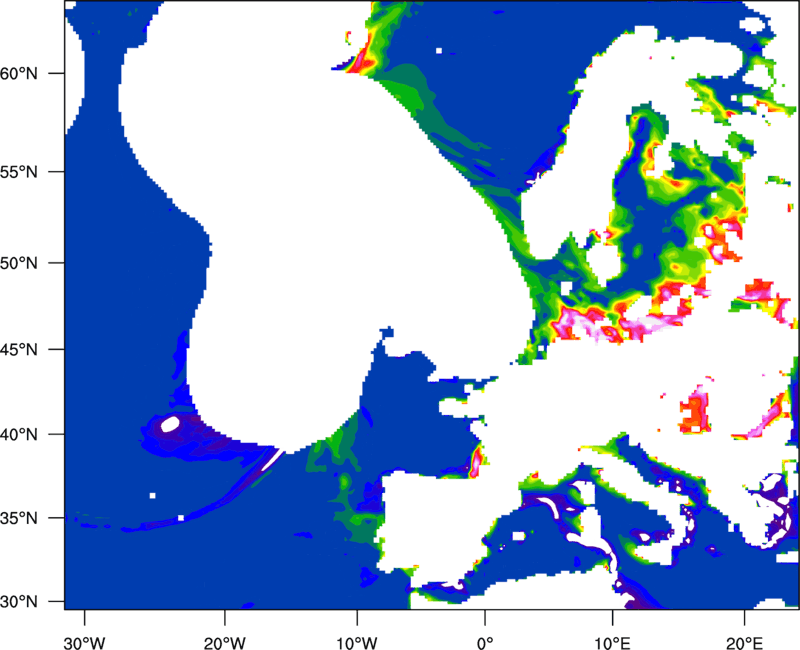Click the 50°N latitude label
The image size is (800, 650).
tap(19, 263)
